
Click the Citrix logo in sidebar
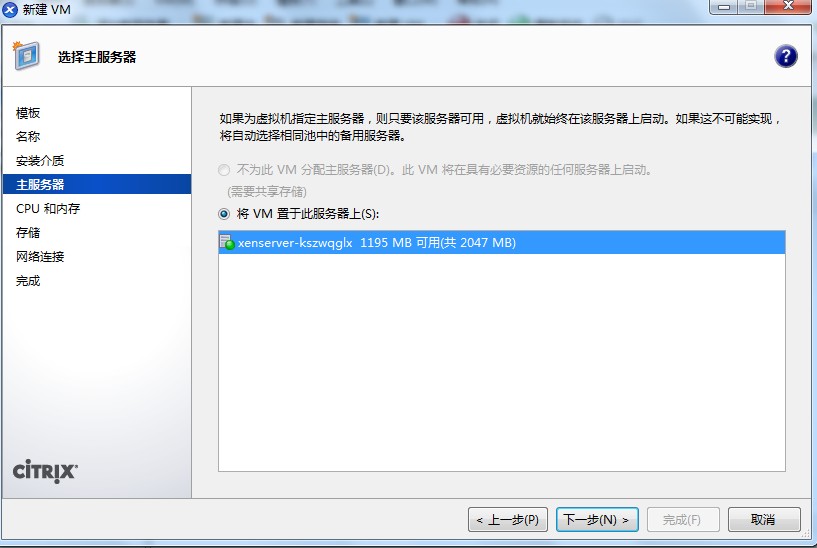pos(45,471)
